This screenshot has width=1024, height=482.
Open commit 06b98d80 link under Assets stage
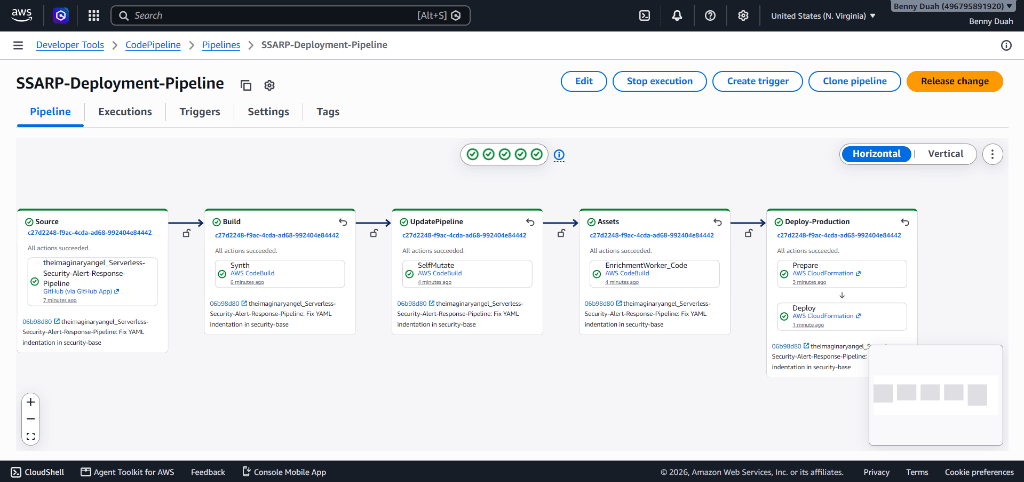point(603,304)
